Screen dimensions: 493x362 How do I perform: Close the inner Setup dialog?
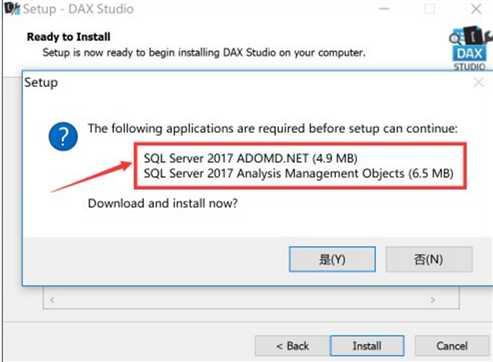click(479, 82)
